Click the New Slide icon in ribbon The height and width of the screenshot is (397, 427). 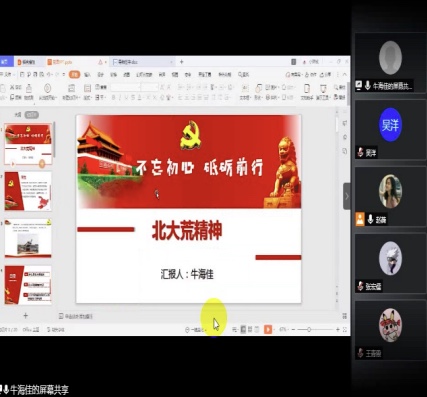coord(71,88)
